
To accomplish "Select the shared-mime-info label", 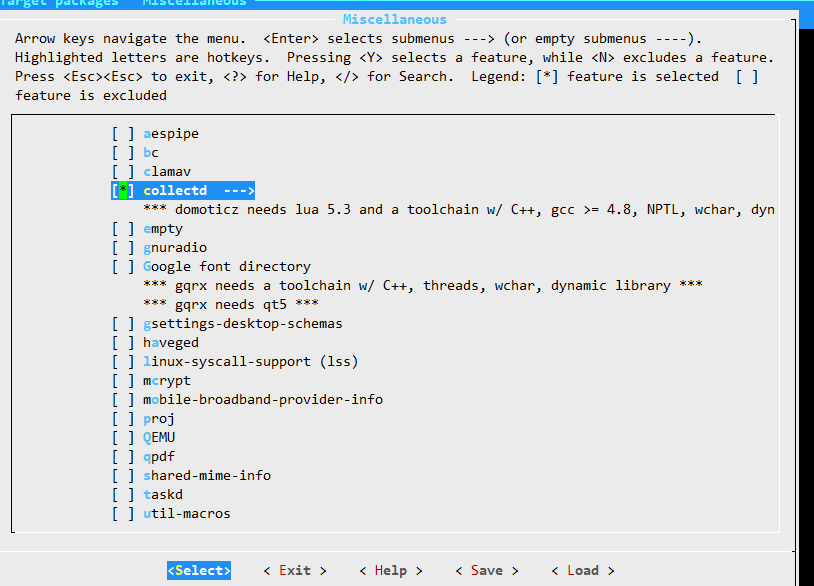I will coord(207,475).
